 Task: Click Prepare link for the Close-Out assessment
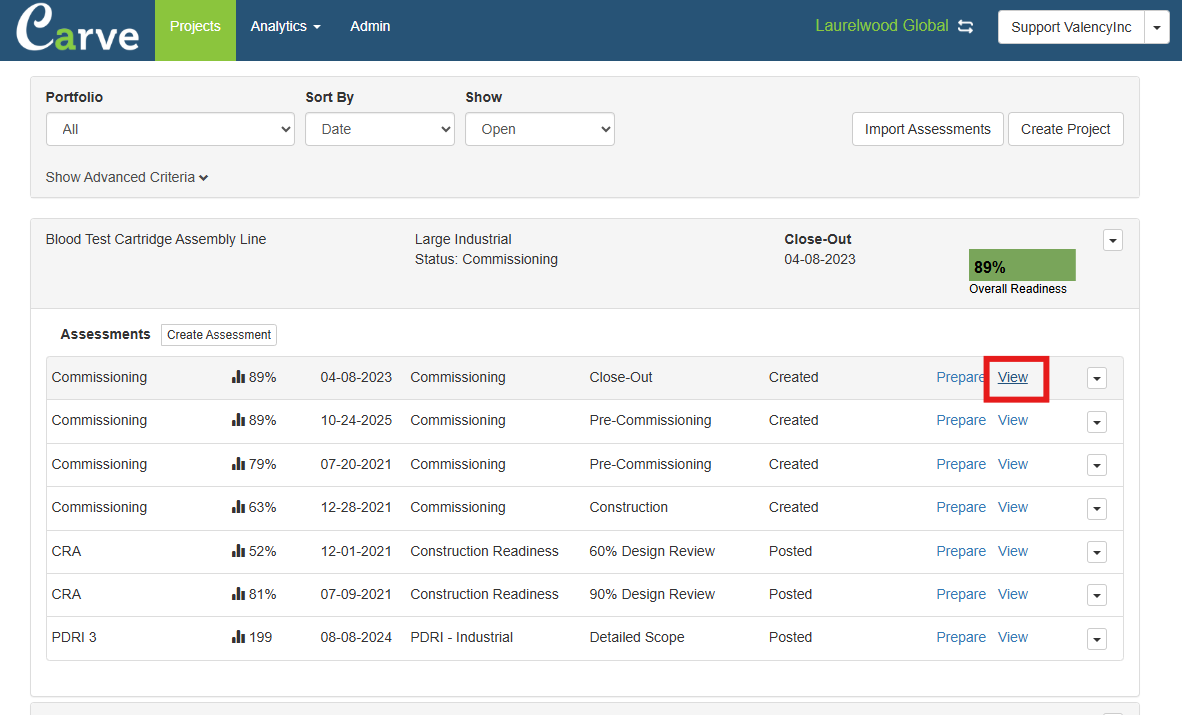[960, 377]
